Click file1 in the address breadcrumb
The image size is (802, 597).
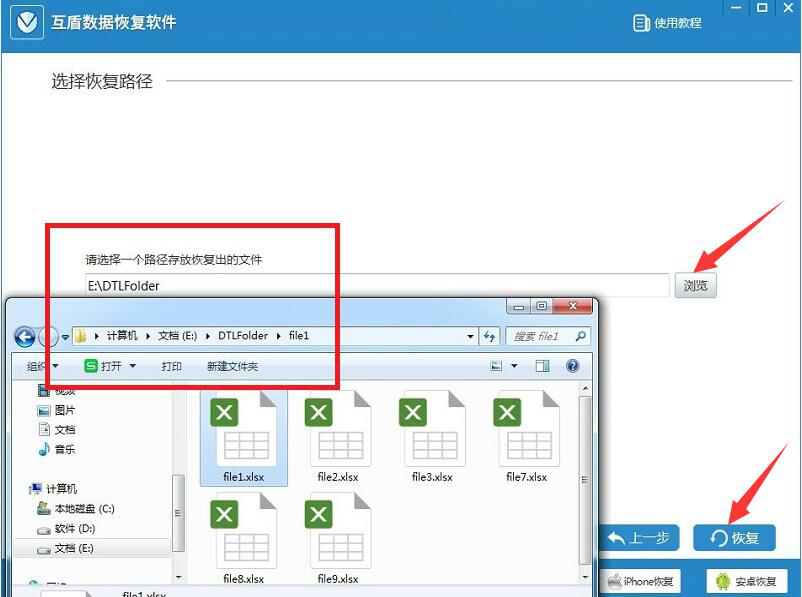pyautogui.click(x=299, y=336)
